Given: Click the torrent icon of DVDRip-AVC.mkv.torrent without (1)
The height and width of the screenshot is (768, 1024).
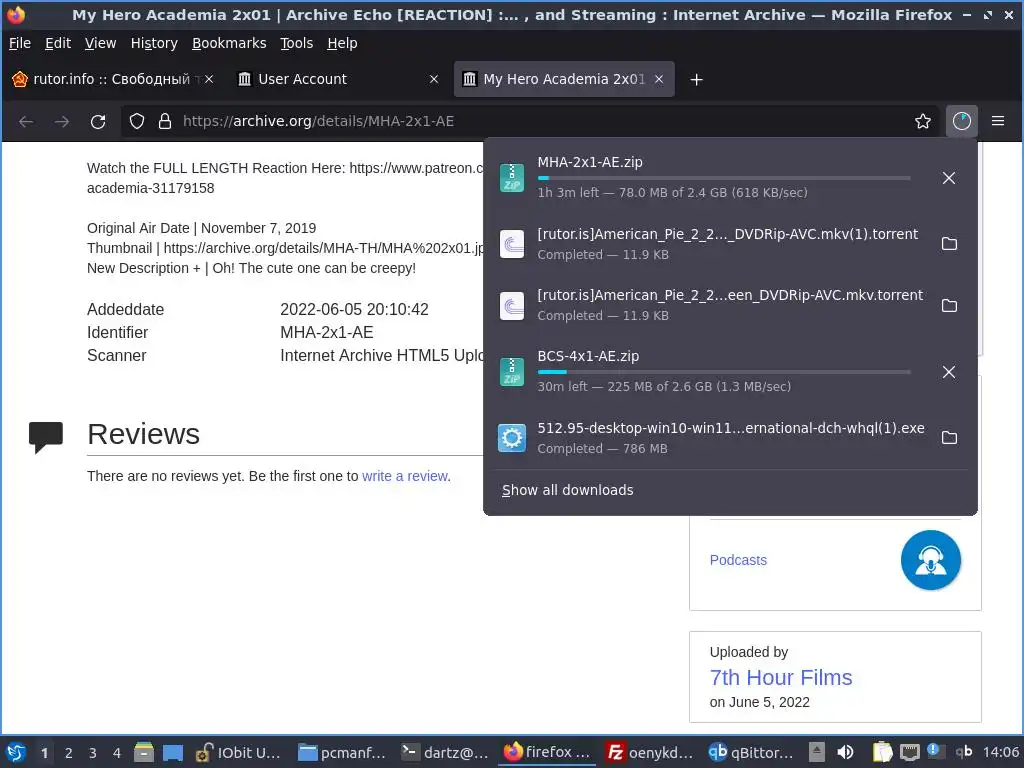Looking at the screenshot, I should 512,306.
